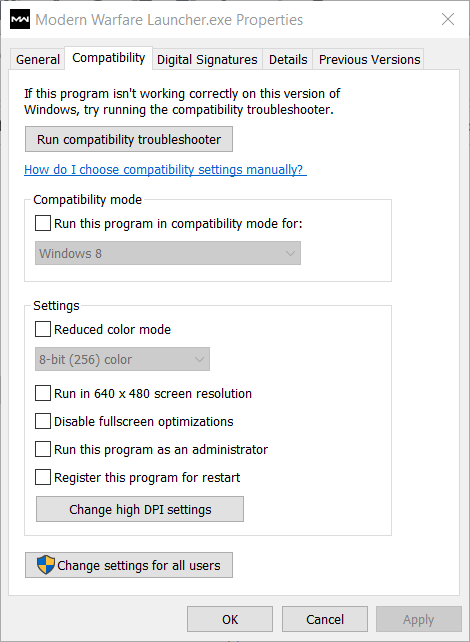Confirm with the OK button

(230, 619)
